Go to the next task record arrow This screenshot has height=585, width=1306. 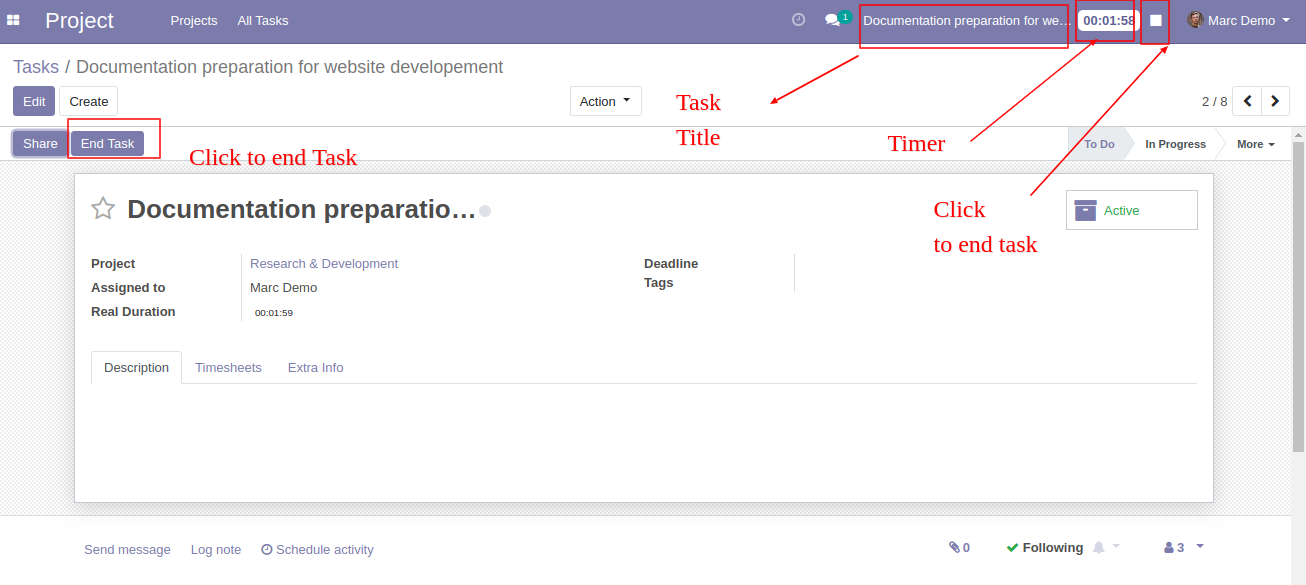click(x=1275, y=101)
